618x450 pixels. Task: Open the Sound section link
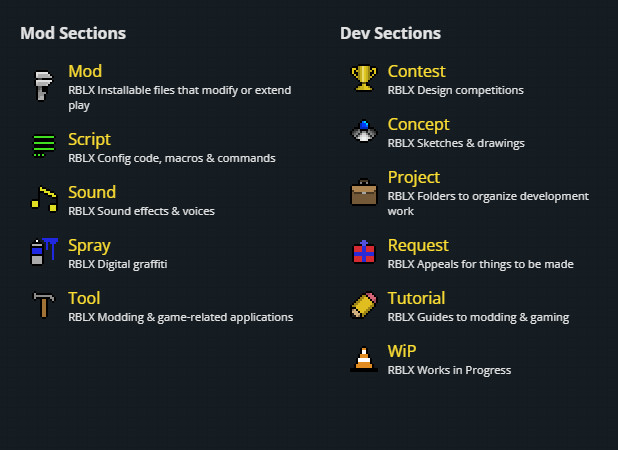coord(92,193)
